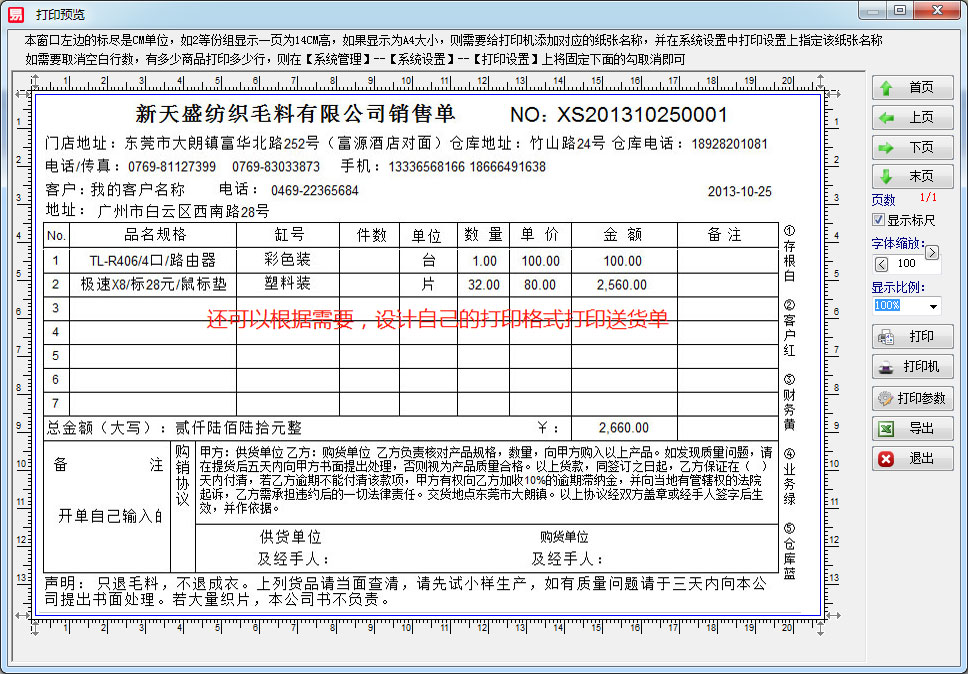This screenshot has width=968, height=674.
Task: Jump to last page (末页)
Action: coord(912,177)
